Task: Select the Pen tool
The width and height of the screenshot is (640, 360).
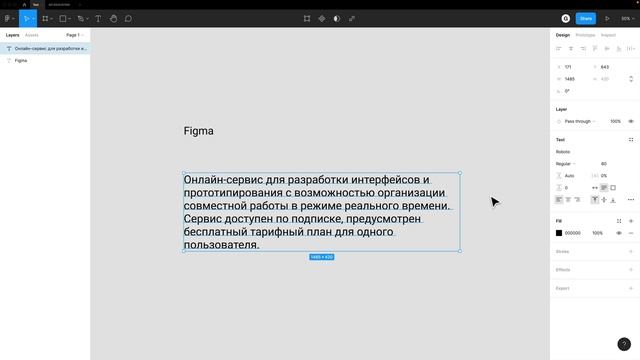Action: 80,18
